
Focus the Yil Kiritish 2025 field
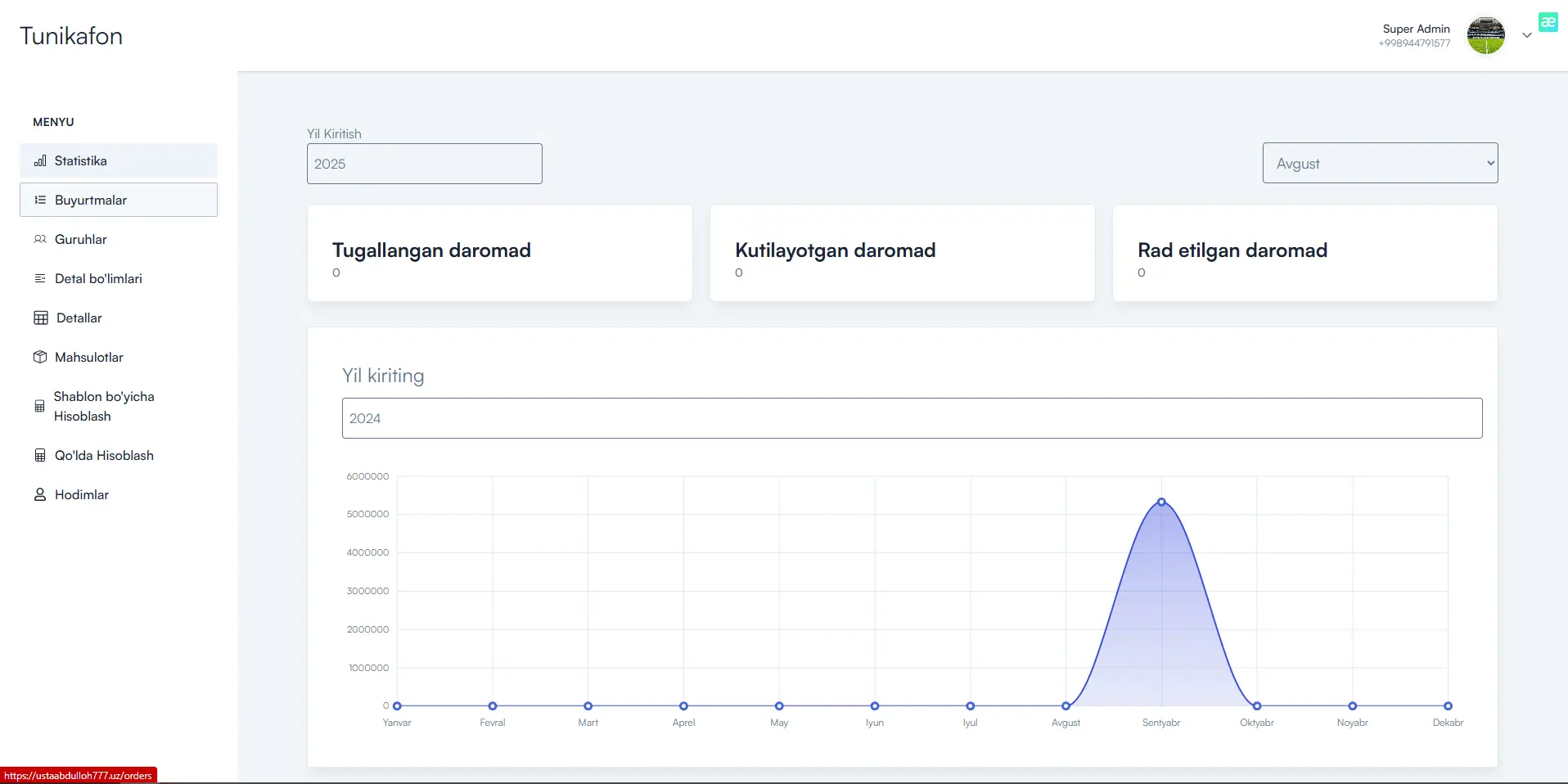(424, 164)
